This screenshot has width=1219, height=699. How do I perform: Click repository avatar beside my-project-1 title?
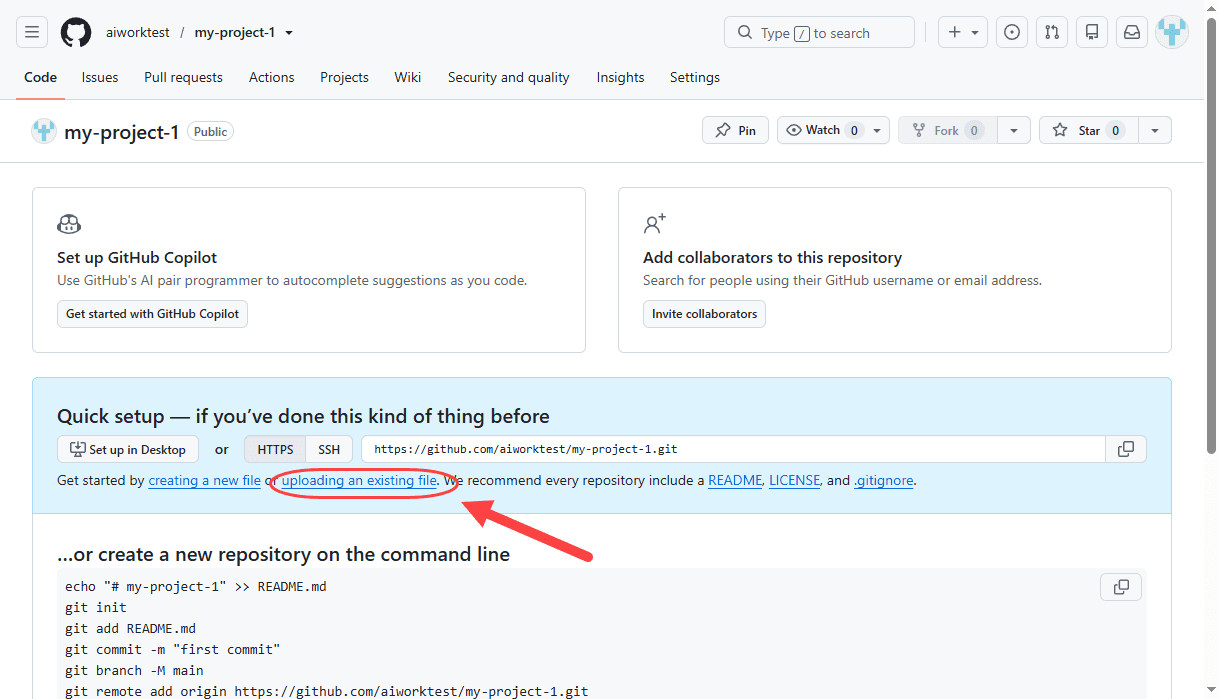point(44,131)
